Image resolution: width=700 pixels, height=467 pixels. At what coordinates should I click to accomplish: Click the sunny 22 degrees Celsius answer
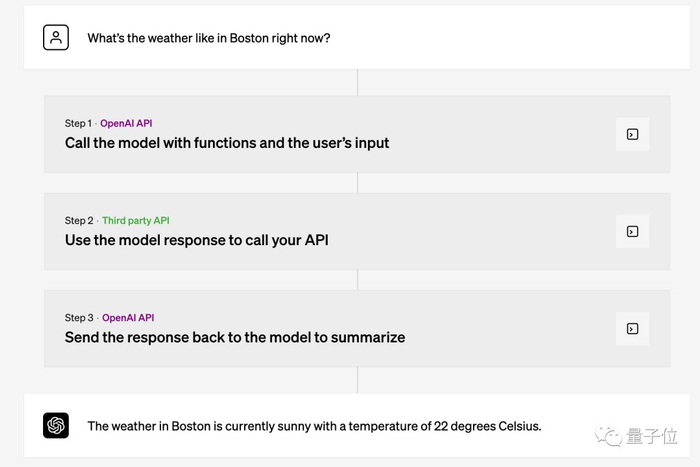314,426
